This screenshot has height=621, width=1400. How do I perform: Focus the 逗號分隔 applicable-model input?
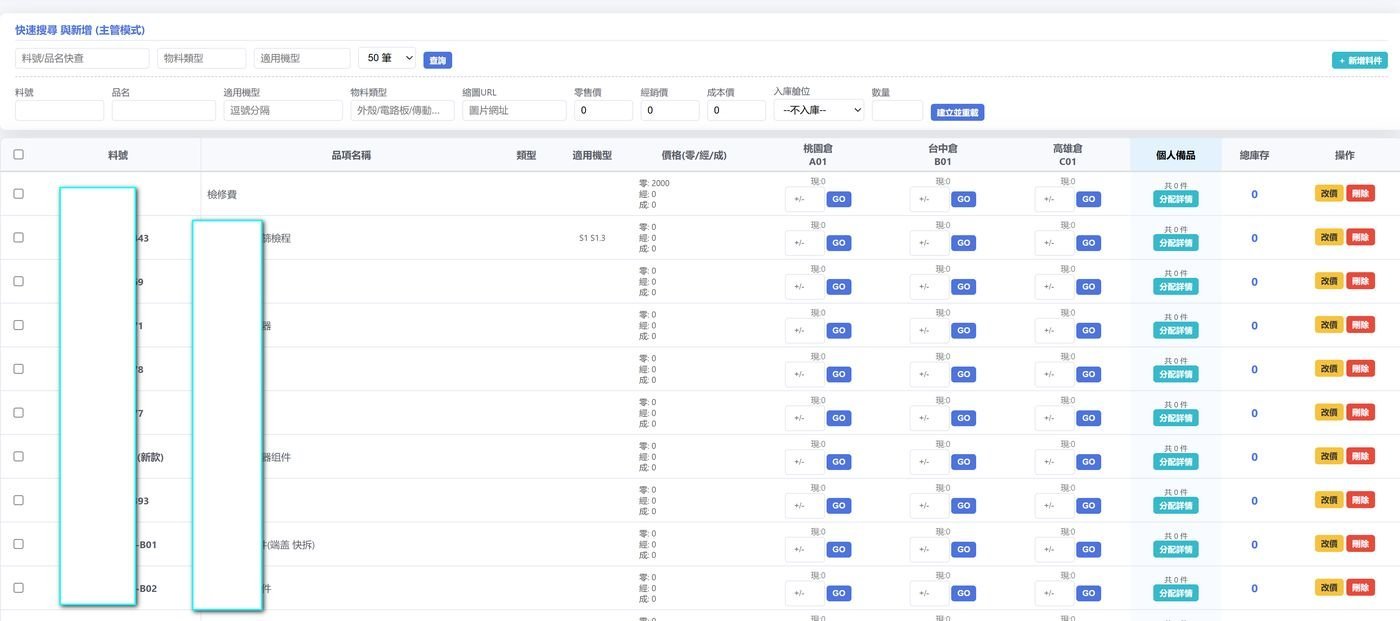click(x=283, y=110)
